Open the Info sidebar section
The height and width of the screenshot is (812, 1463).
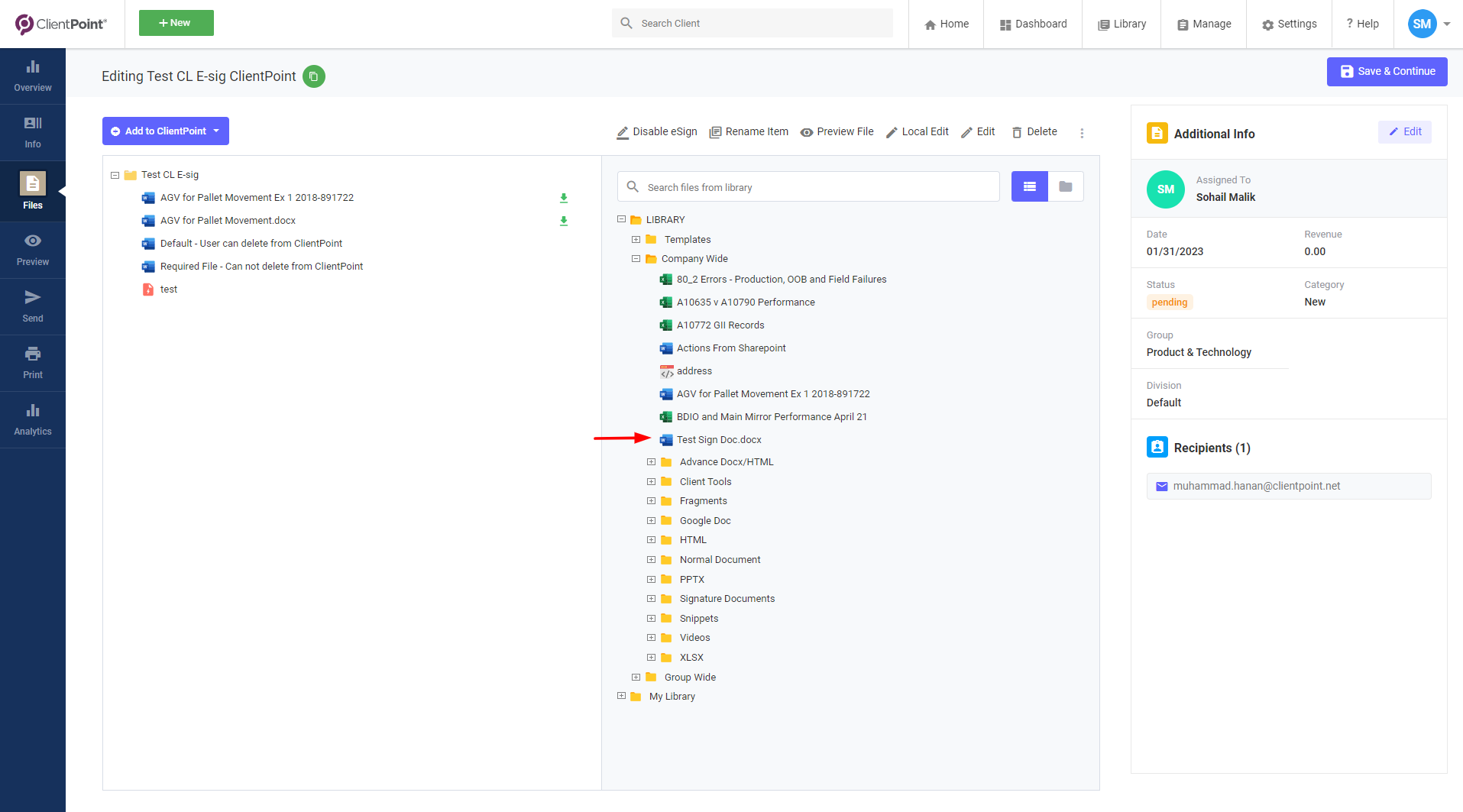(33, 133)
